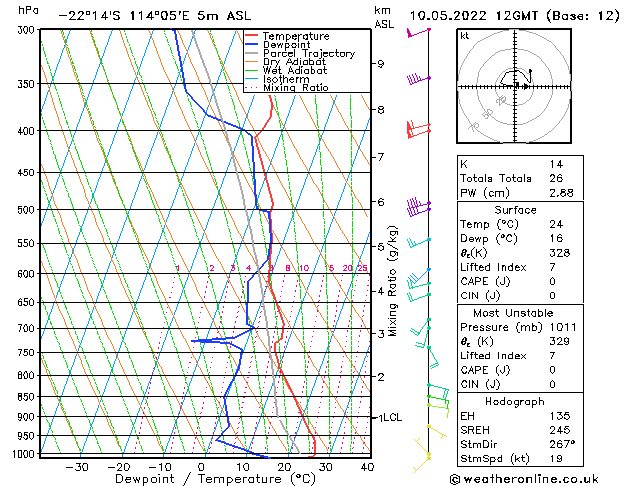
Task: Click the Pressure (mb) value 1011
Action: tap(563, 327)
